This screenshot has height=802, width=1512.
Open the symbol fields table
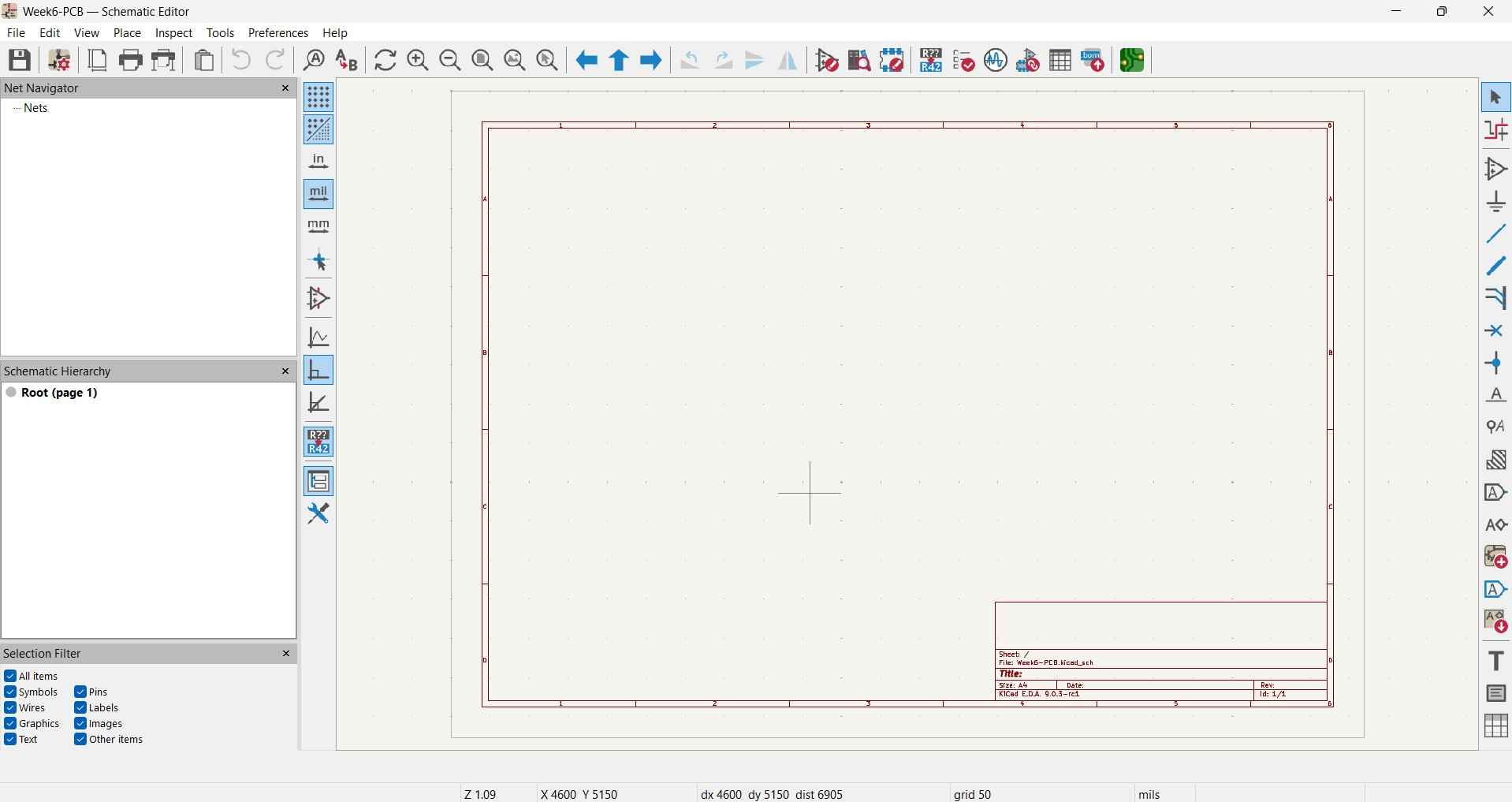coord(1060,60)
